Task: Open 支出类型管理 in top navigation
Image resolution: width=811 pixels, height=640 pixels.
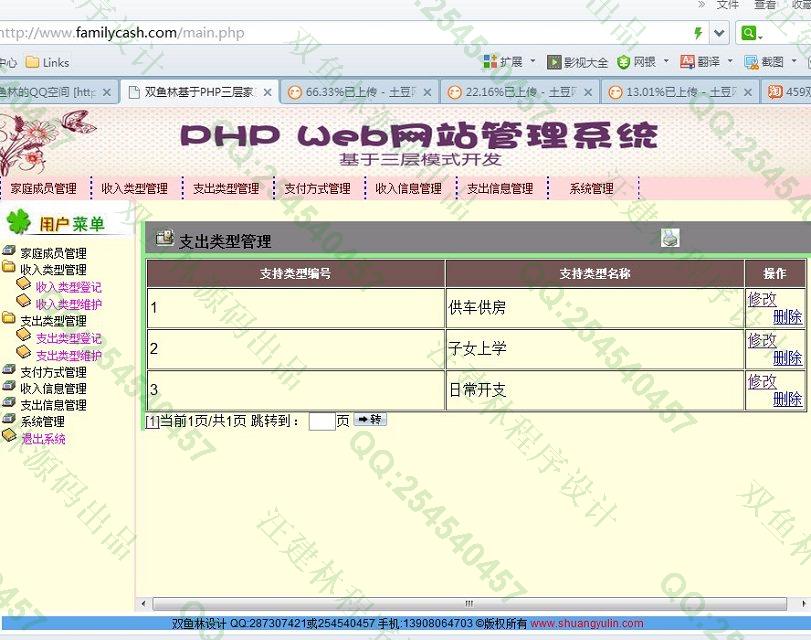Action: [226, 188]
